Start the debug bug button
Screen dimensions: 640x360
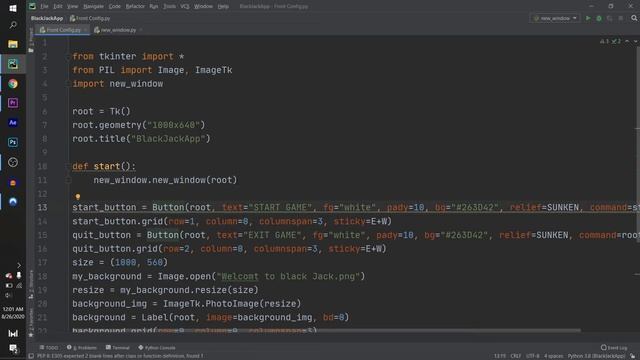click(x=599, y=18)
